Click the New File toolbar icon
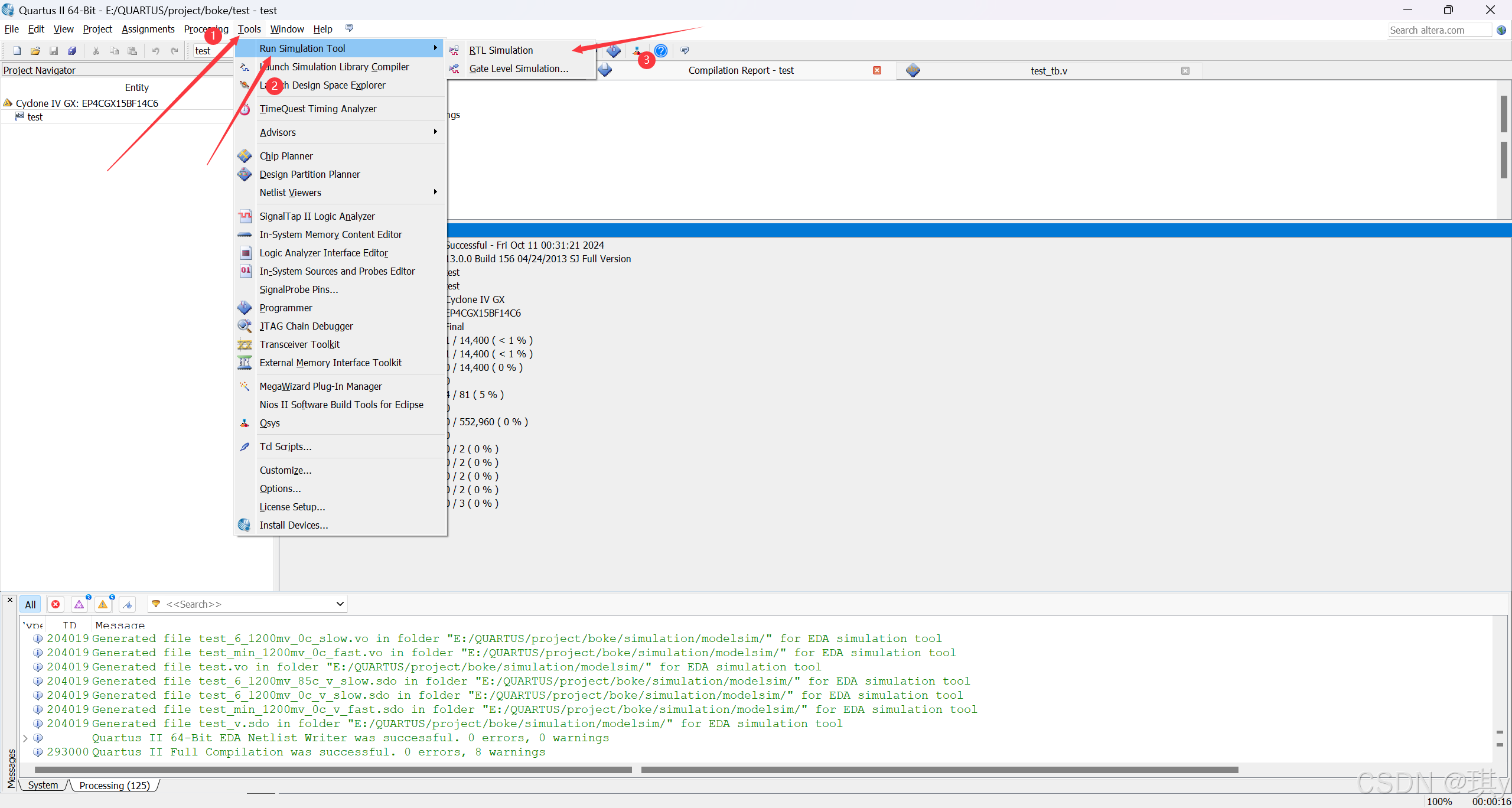Screen dimensions: 1512x808 click(17, 51)
